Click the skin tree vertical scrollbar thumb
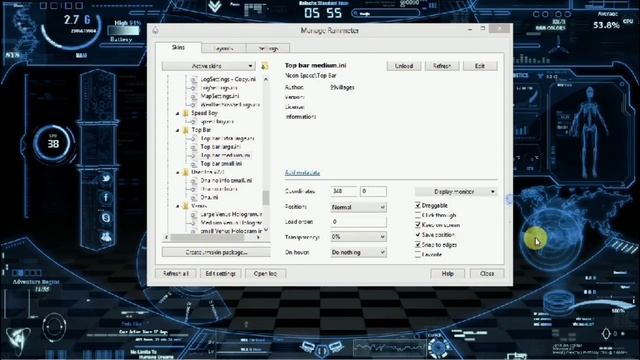 (x=266, y=198)
